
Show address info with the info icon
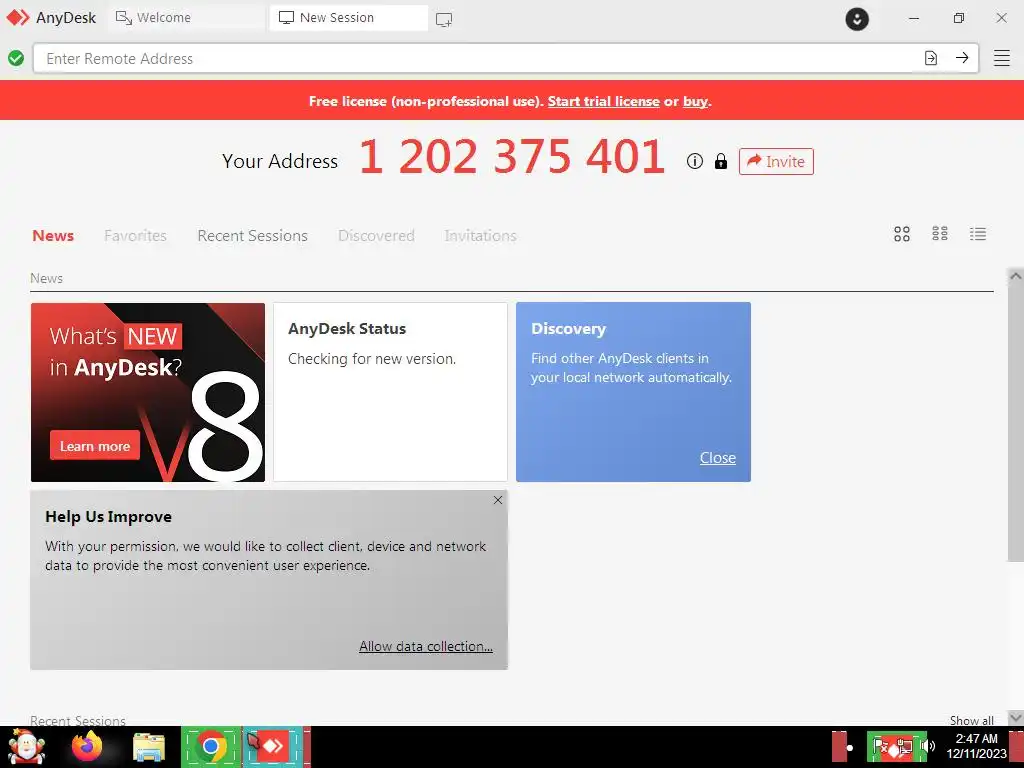(x=695, y=161)
